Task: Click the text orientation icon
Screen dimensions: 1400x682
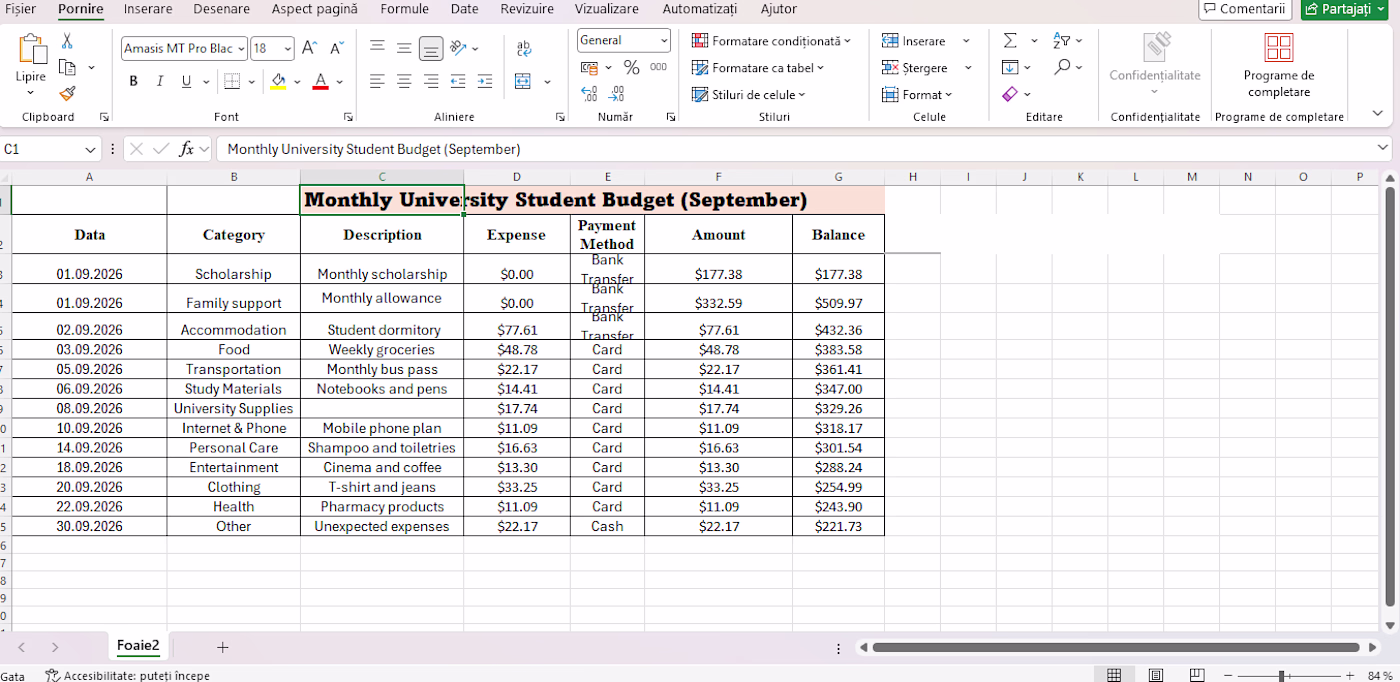Action: 458,47
